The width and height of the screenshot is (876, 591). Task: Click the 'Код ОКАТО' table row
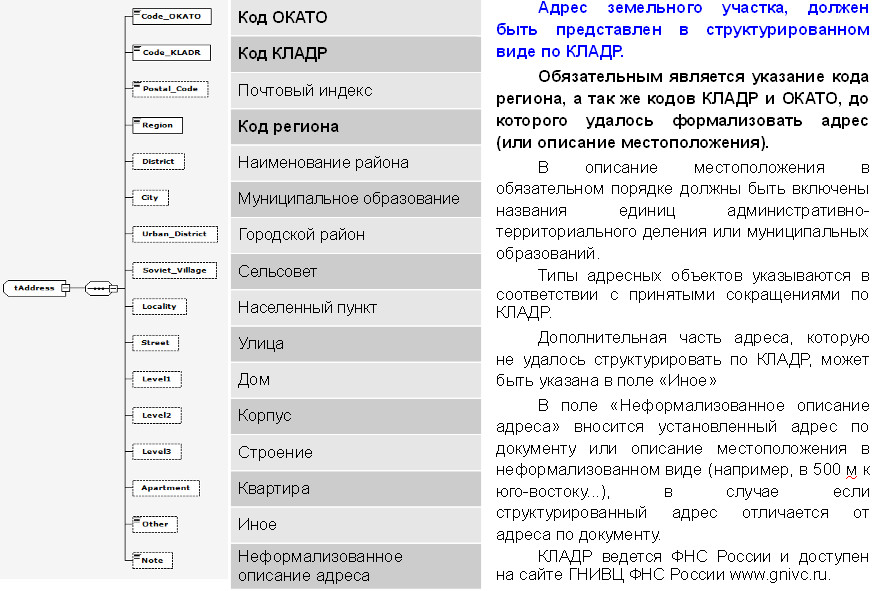(x=356, y=17)
